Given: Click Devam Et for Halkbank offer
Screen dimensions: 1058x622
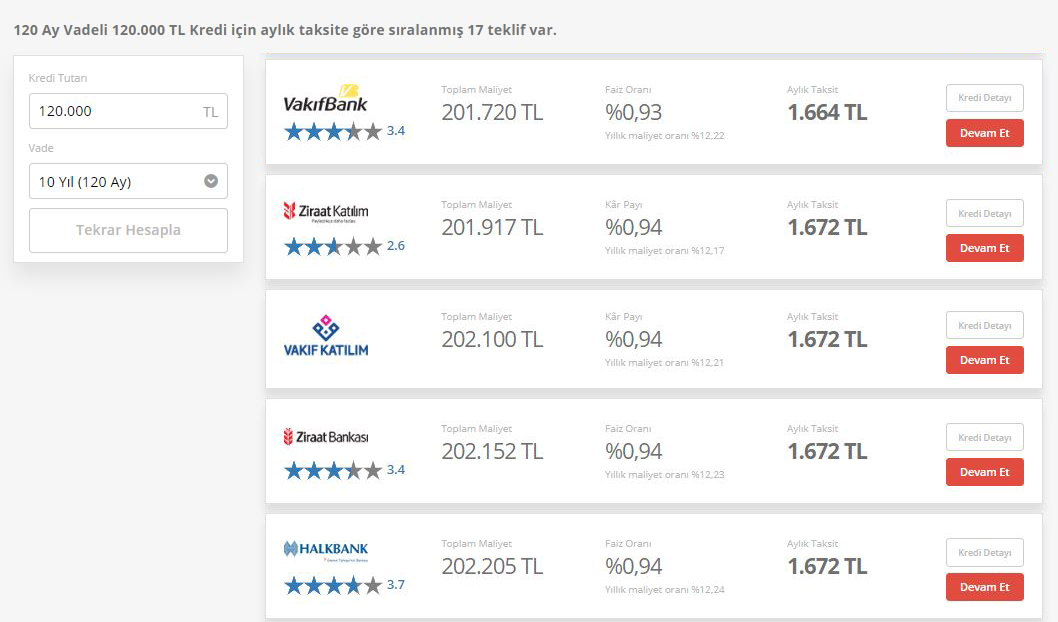Looking at the screenshot, I should [x=984, y=587].
